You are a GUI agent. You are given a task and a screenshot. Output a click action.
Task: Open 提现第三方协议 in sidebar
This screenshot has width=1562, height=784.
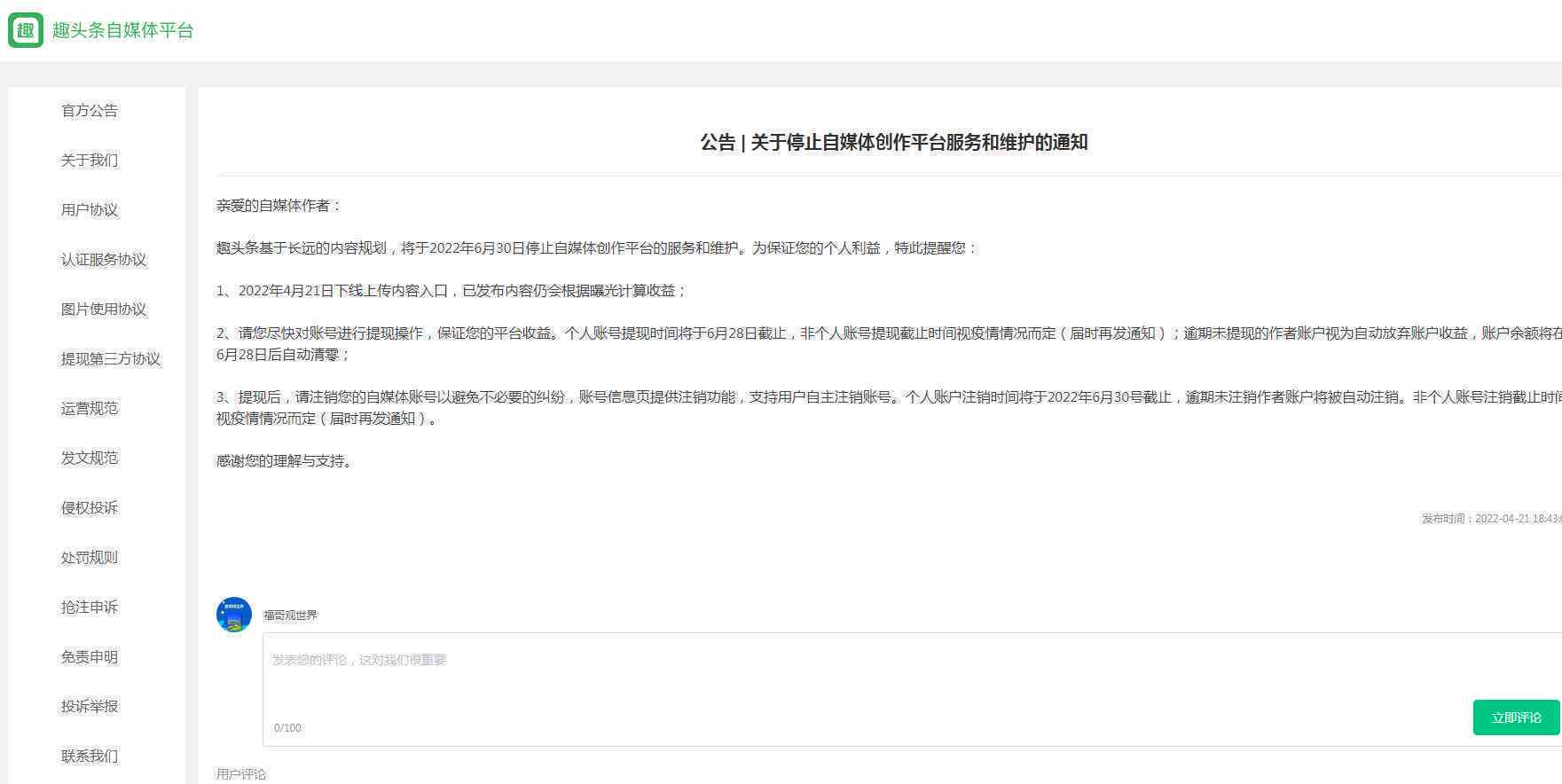pos(111,359)
